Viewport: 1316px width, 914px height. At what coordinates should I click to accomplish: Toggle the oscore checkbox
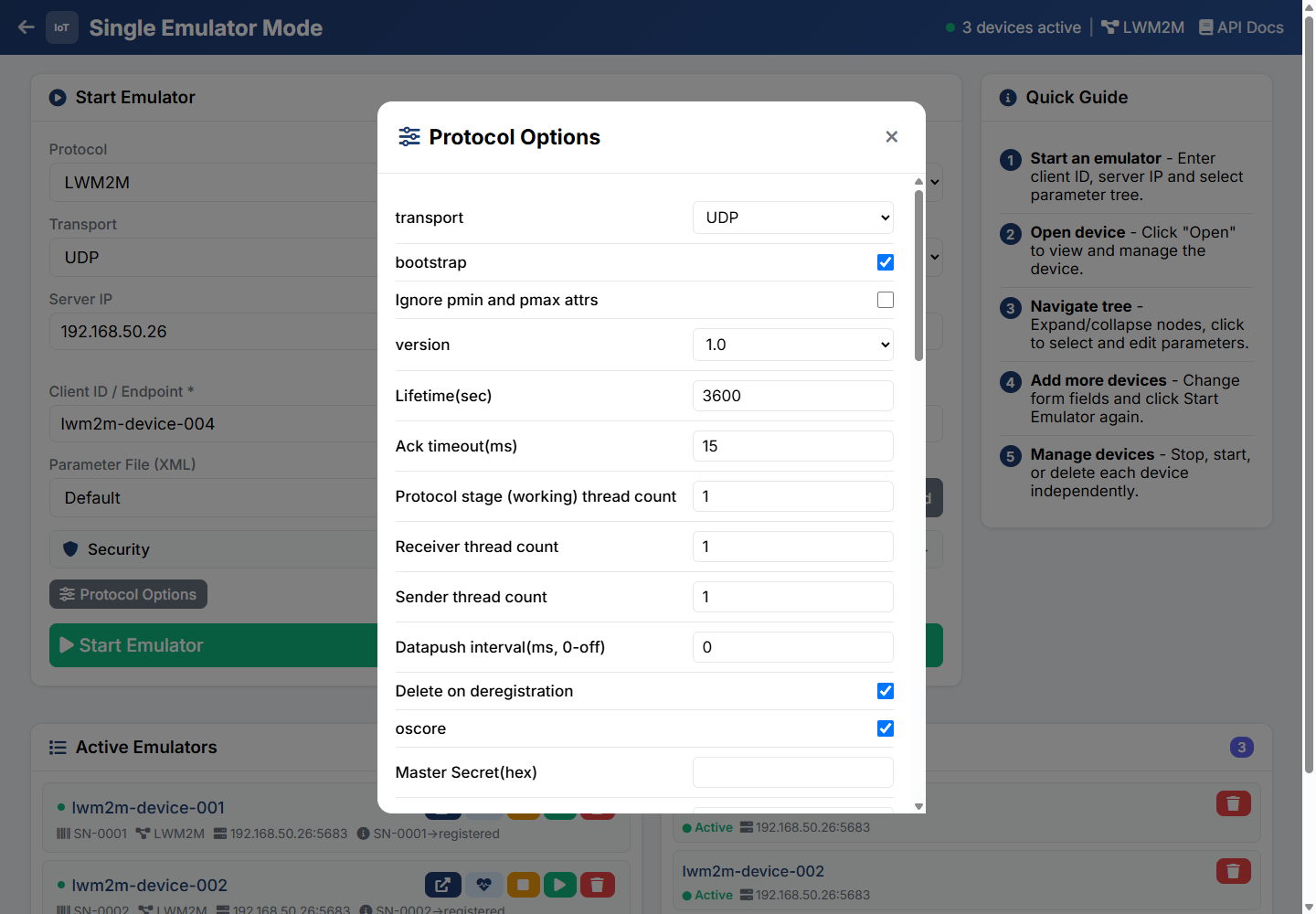coord(886,728)
